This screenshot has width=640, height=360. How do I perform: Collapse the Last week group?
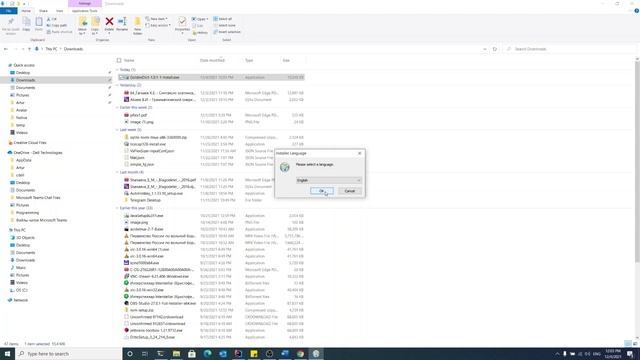pos(118,130)
